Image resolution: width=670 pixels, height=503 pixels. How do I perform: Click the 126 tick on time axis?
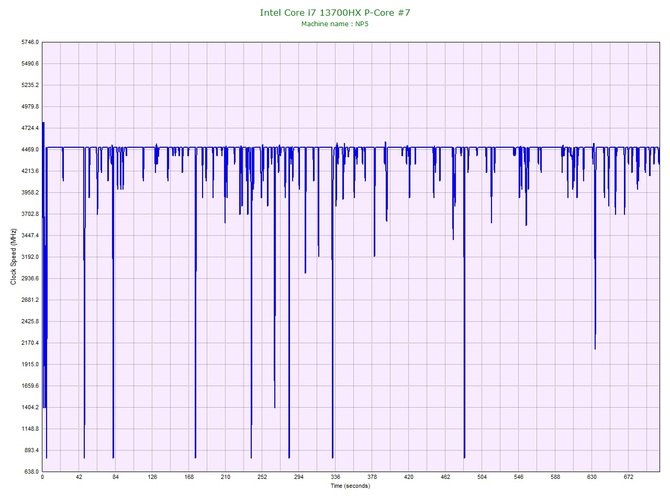[153, 477]
